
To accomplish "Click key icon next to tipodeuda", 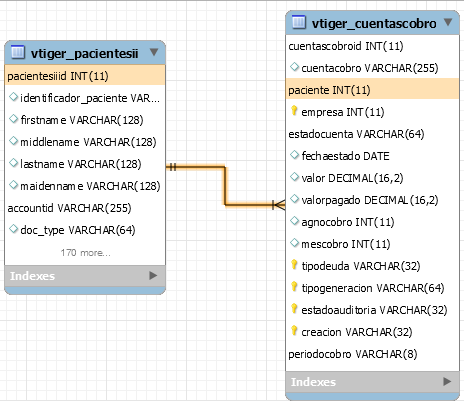I will (x=294, y=265).
